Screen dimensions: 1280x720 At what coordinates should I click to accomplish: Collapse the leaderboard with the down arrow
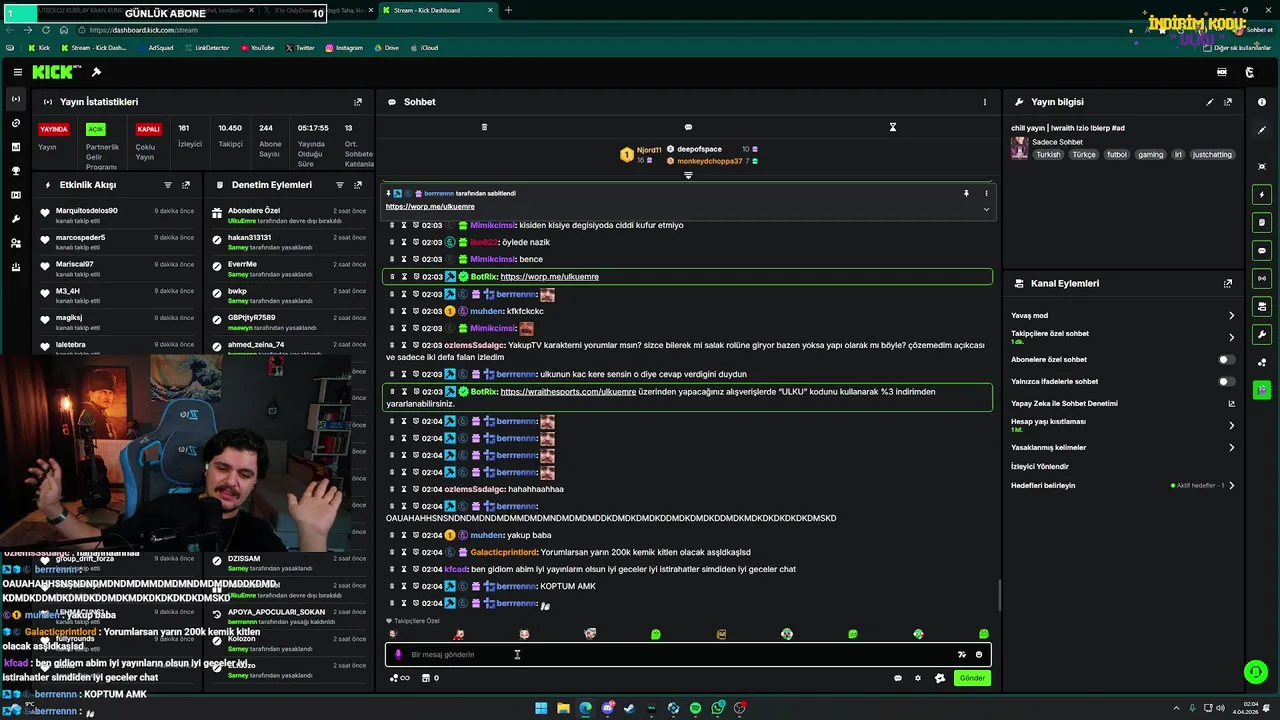688,176
